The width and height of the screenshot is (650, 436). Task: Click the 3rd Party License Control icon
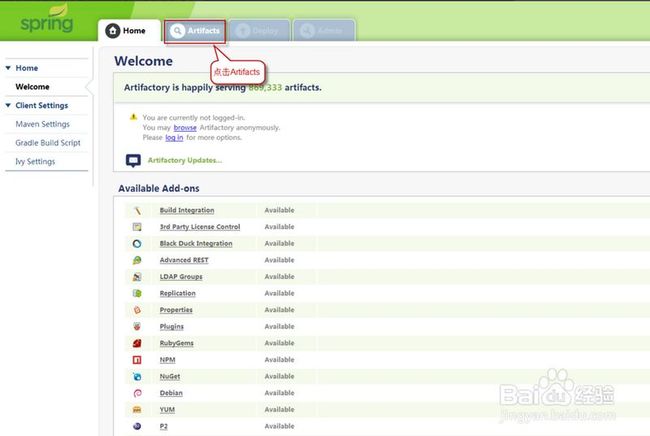pyautogui.click(x=137, y=227)
